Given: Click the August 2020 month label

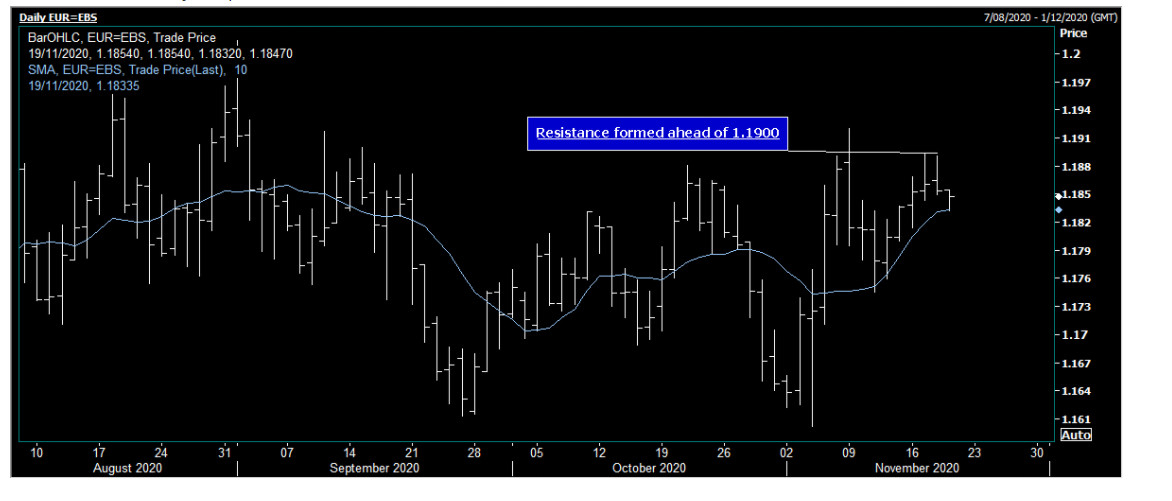Looking at the screenshot, I should [130, 468].
